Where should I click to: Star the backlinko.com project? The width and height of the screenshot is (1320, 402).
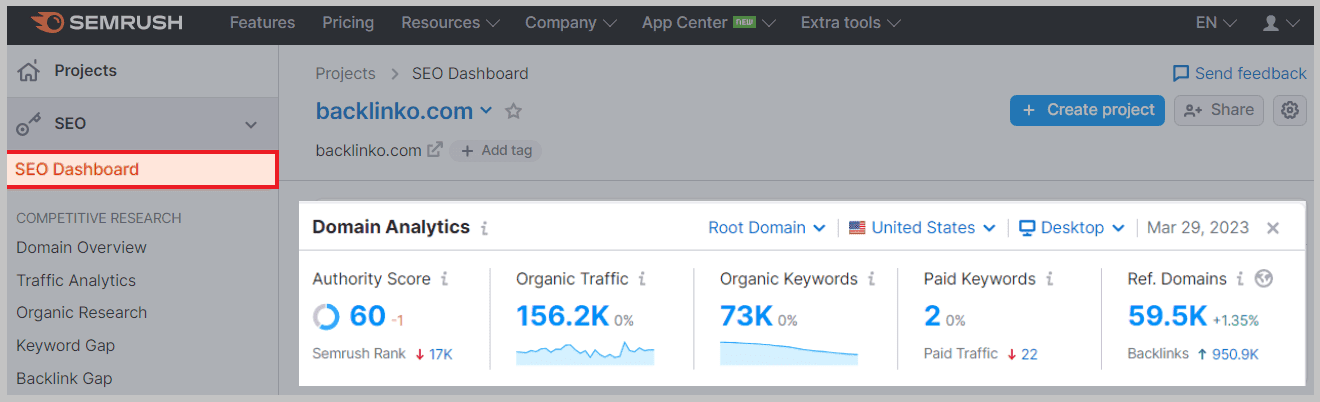click(x=513, y=111)
